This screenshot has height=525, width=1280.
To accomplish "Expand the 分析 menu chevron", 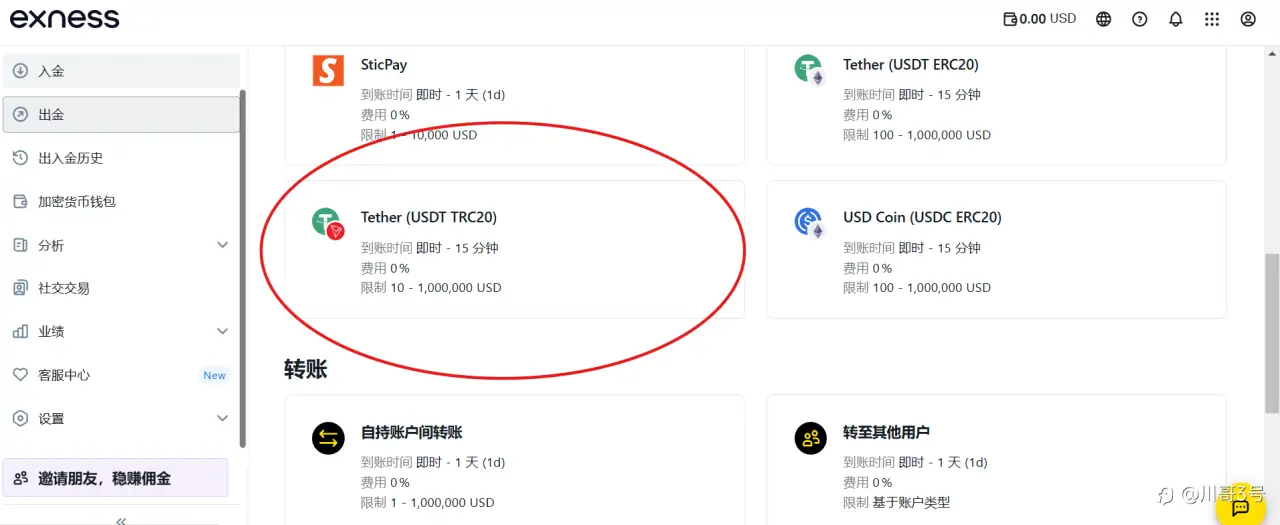I will coord(223,245).
